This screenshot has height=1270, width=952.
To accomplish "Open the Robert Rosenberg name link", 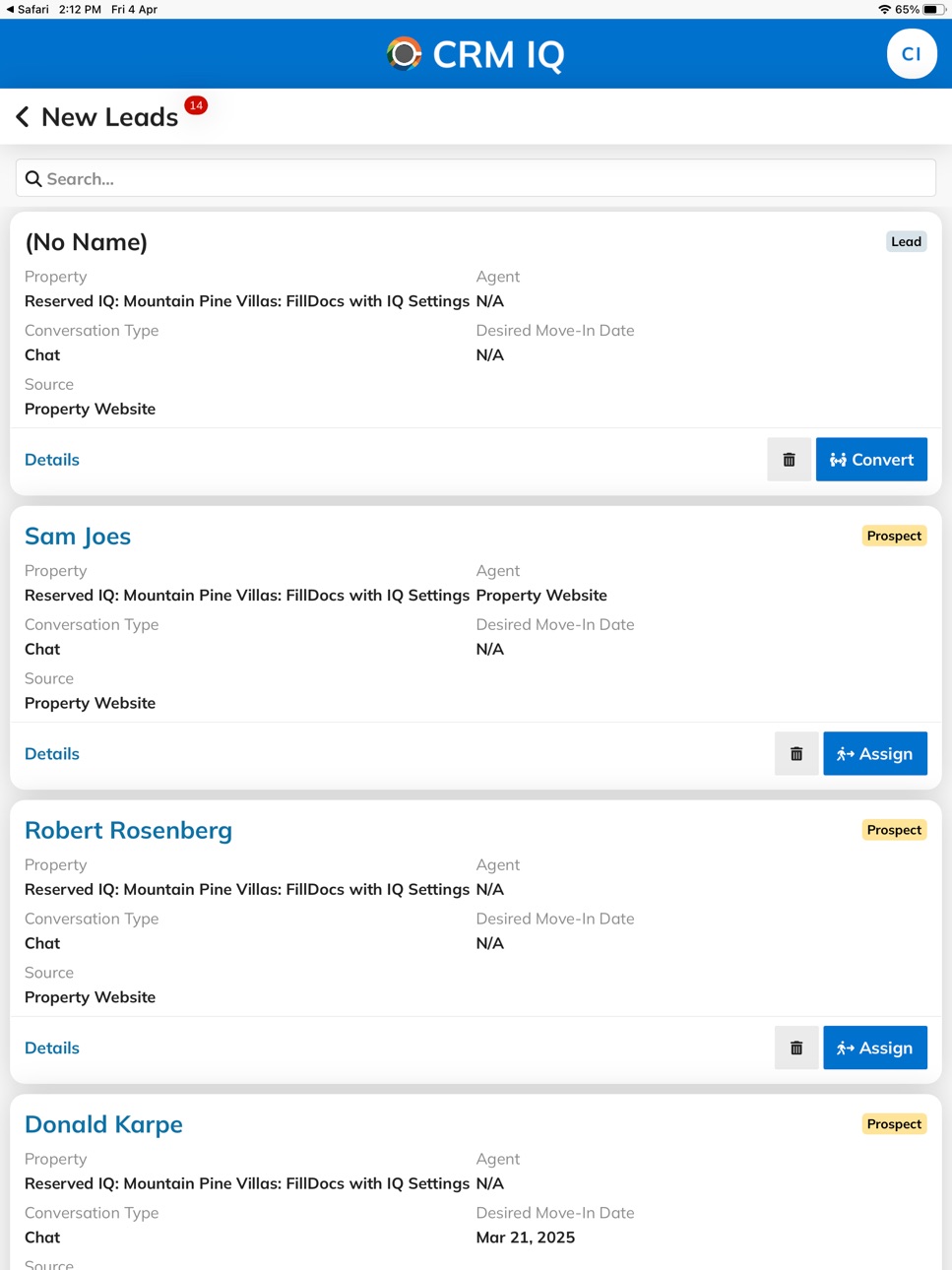I will click(x=128, y=831).
